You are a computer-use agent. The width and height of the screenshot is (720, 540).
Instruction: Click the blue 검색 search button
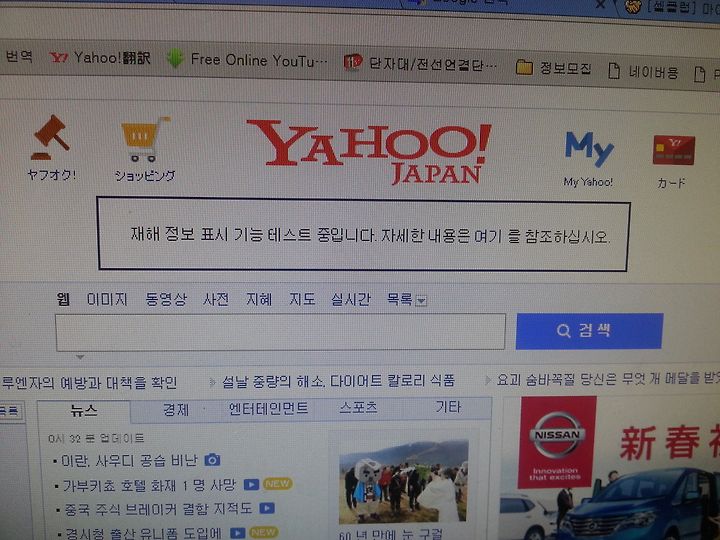tap(590, 331)
